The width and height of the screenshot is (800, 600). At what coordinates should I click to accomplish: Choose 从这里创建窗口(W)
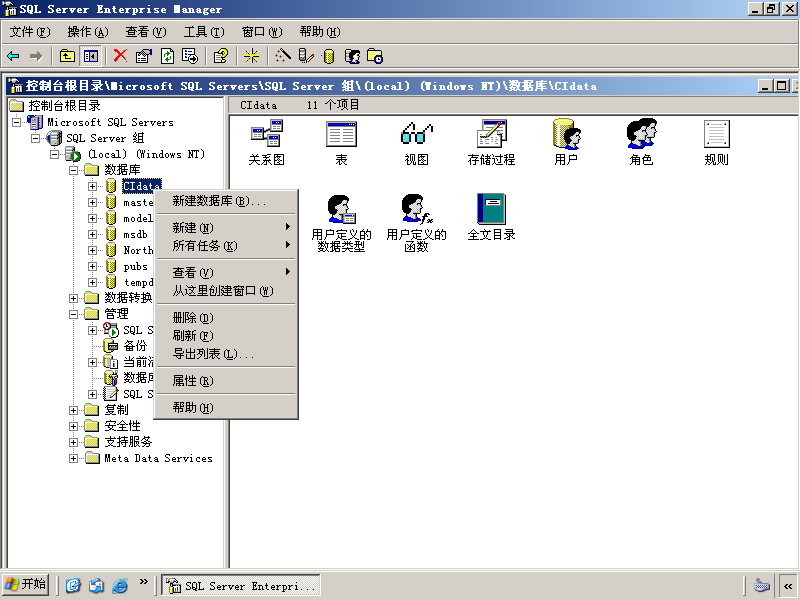click(226, 291)
